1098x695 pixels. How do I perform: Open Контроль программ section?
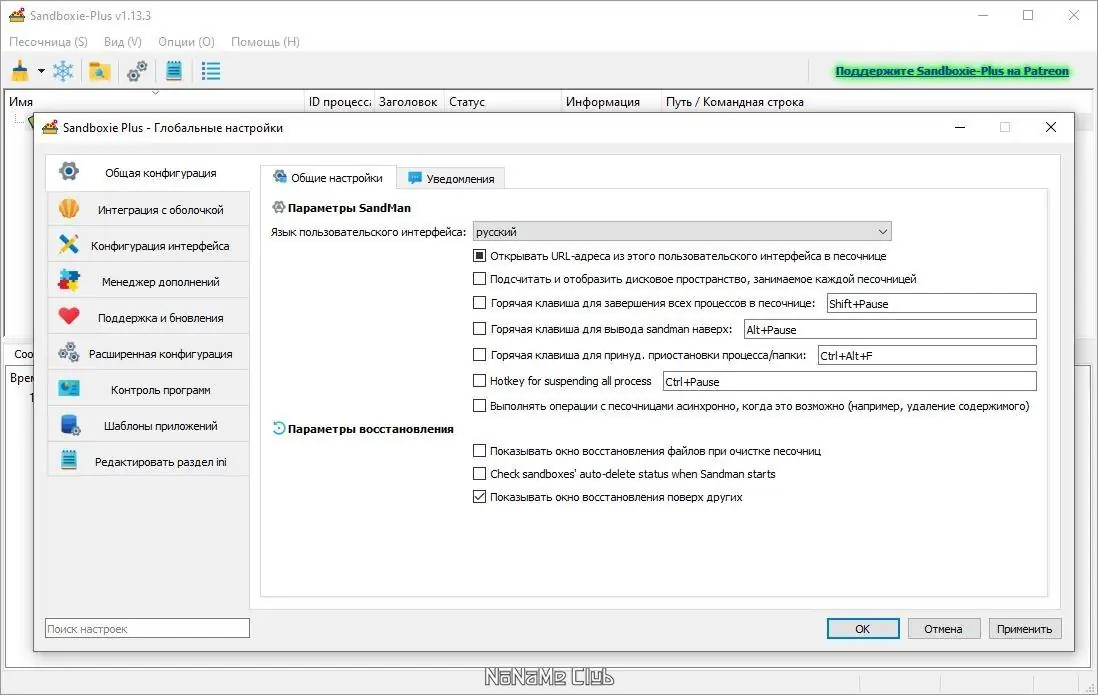point(148,390)
